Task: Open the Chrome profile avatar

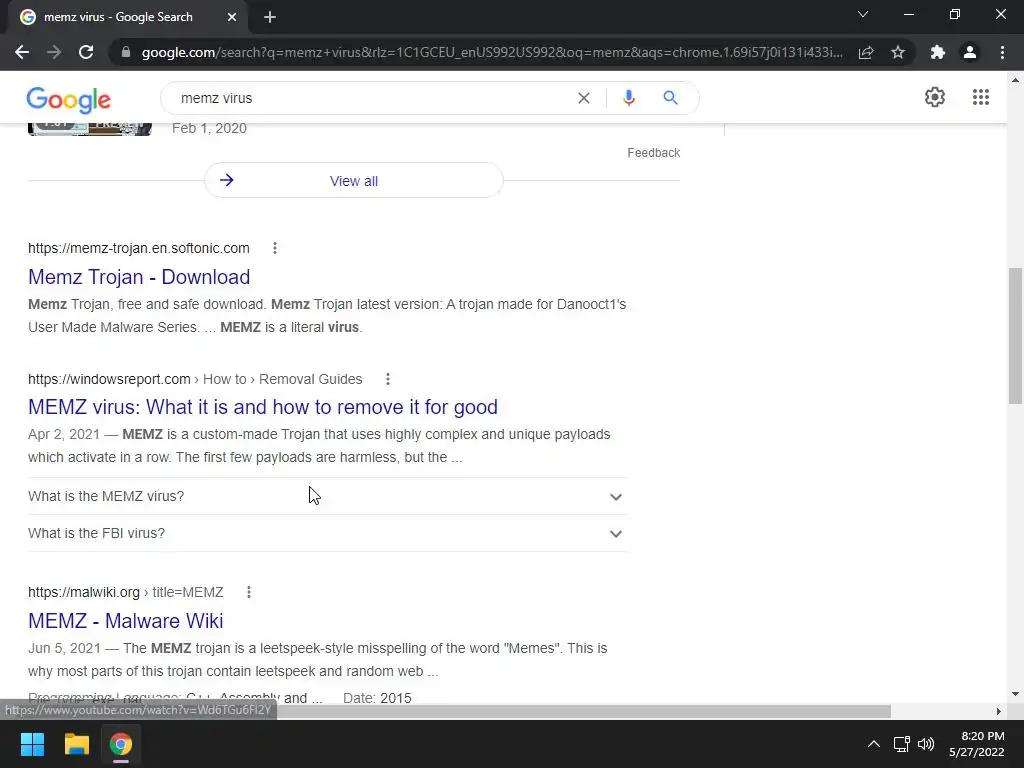Action: 970,52
